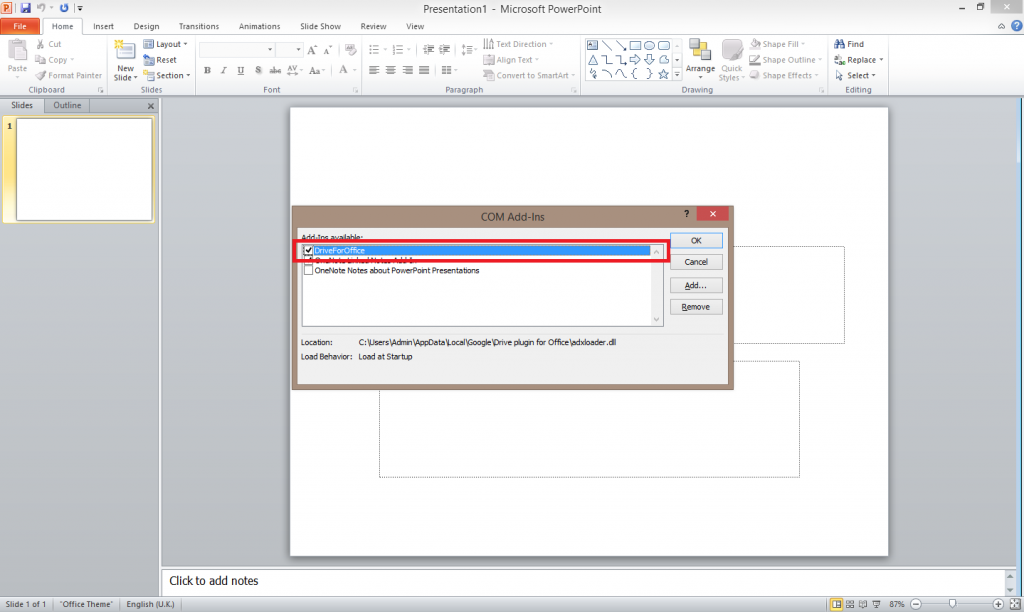Viewport: 1024px width, 612px height.
Task: Toggle Italic formatting
Action: [x=224, y=71]
